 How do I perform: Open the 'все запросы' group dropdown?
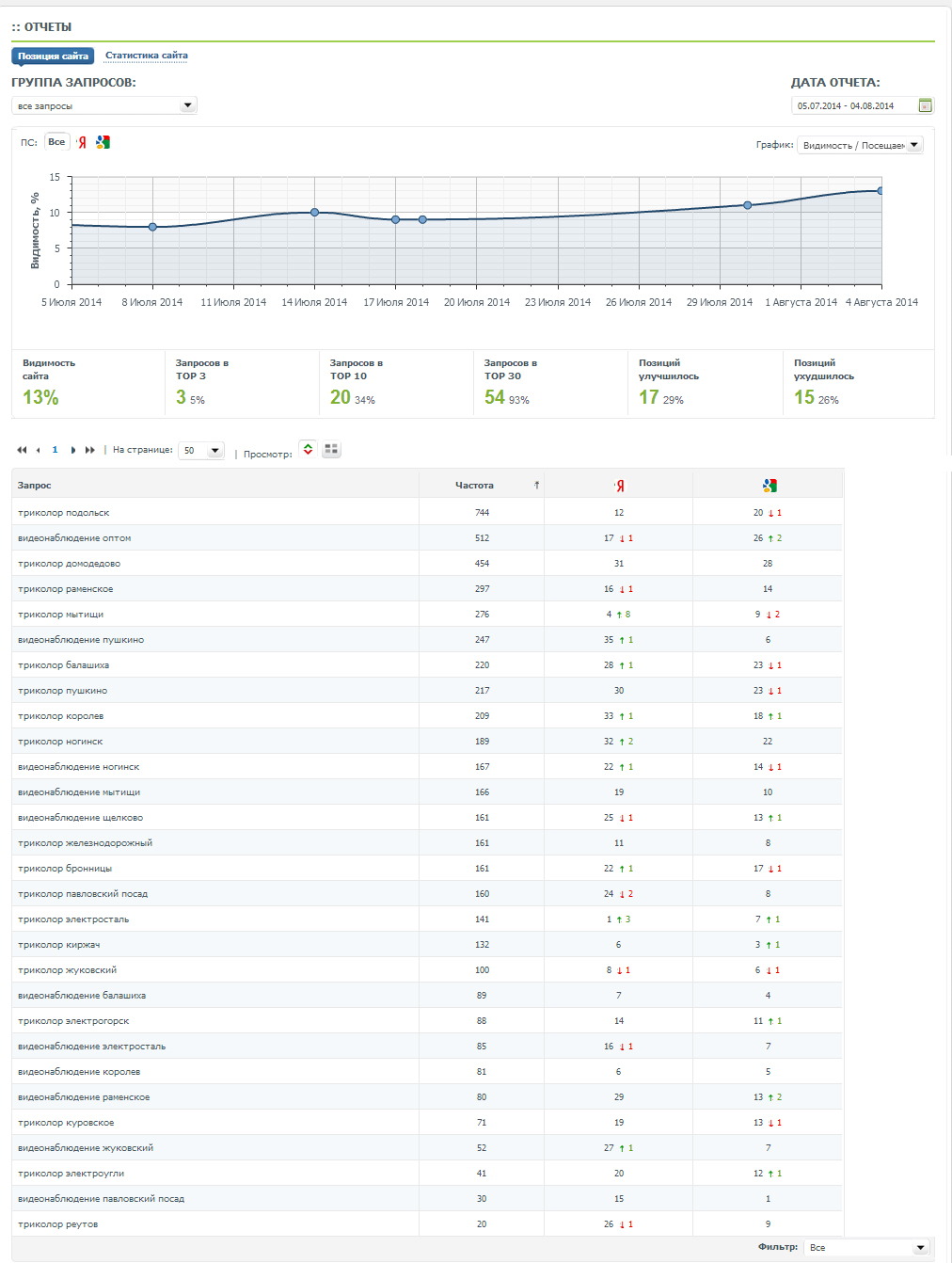(x=104, y=105)
